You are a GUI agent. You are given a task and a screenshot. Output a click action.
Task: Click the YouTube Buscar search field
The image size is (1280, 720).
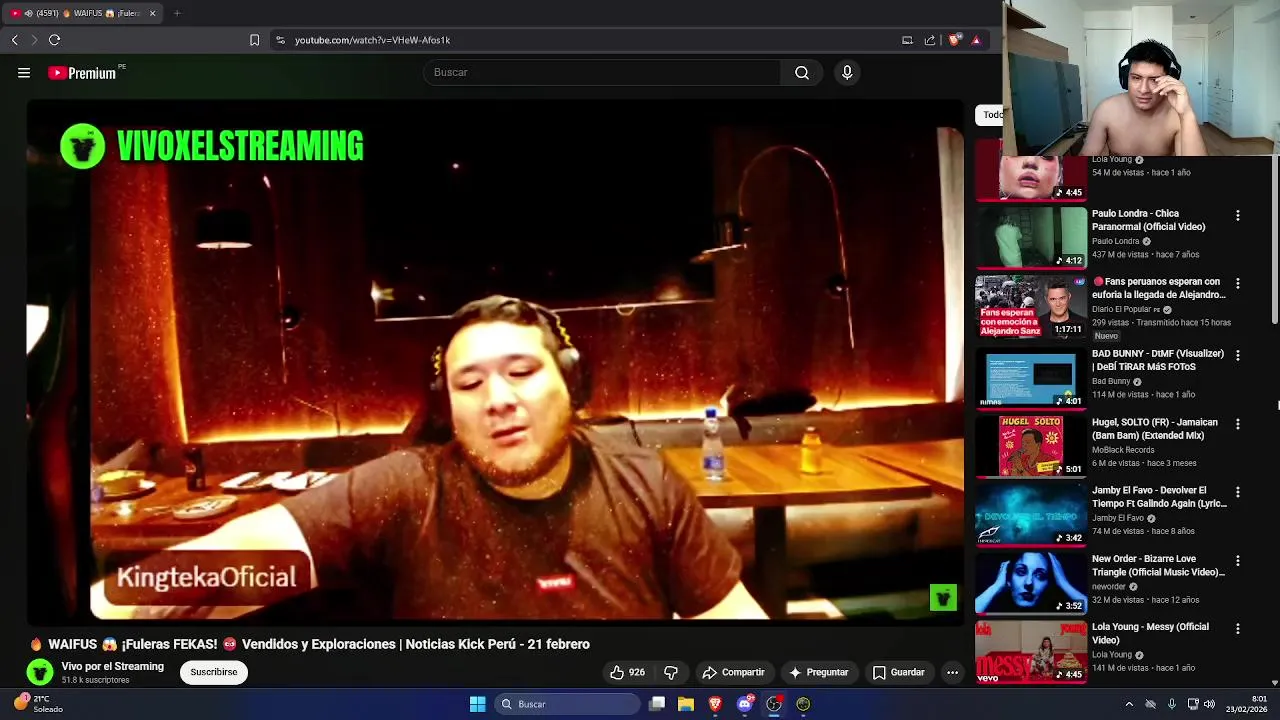[603, 72]
